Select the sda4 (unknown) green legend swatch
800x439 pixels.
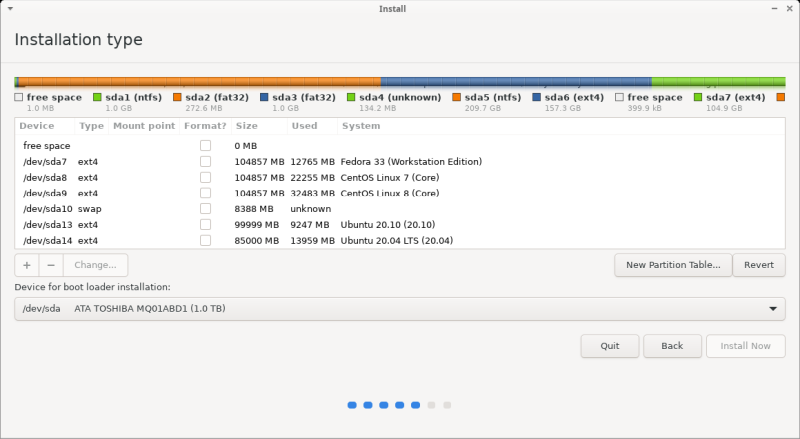pyautogui.click(x=351, y=97)
